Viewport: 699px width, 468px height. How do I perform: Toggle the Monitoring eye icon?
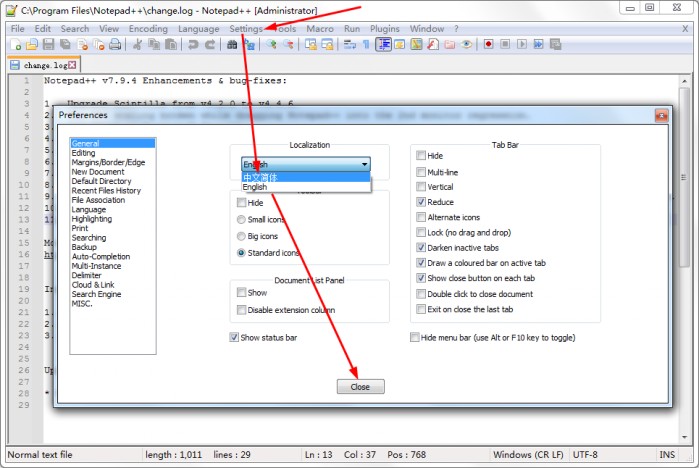point(467,45)
